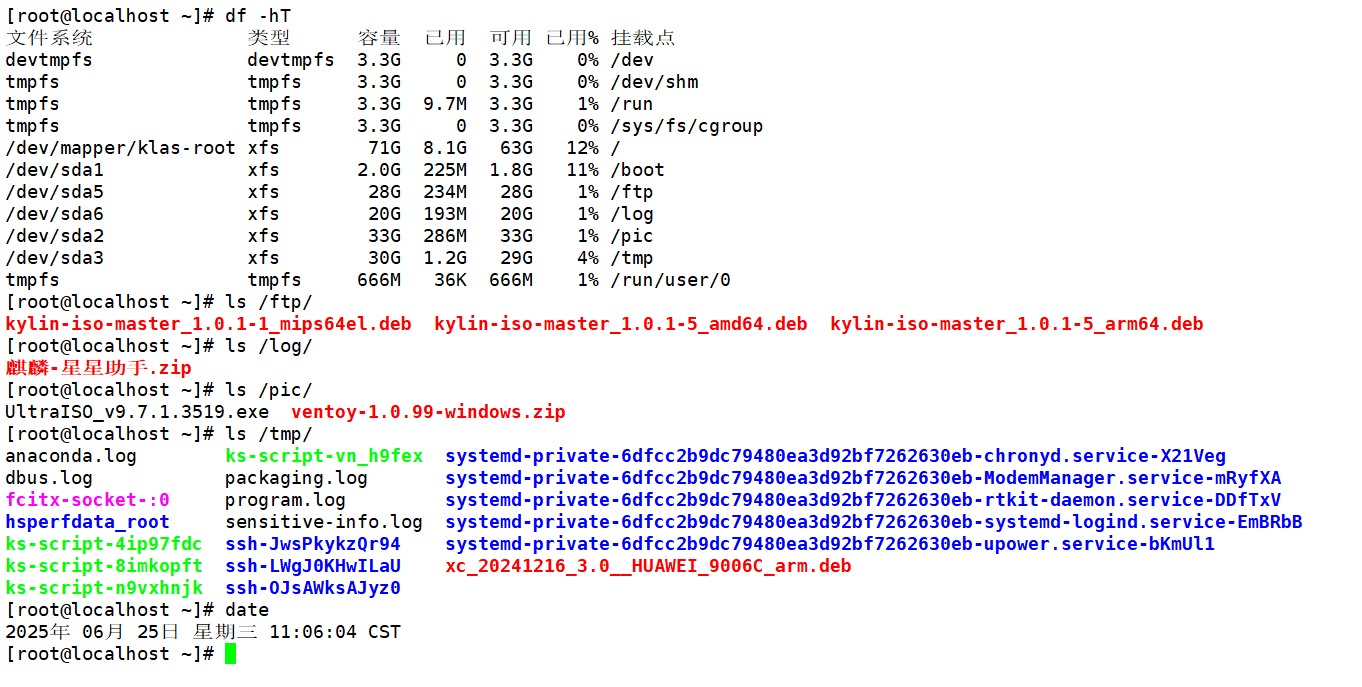Click the /dev/mapper/klas-root filesystem row
The width and height of the screenshot is (1362, 687).
pos(120,148)
